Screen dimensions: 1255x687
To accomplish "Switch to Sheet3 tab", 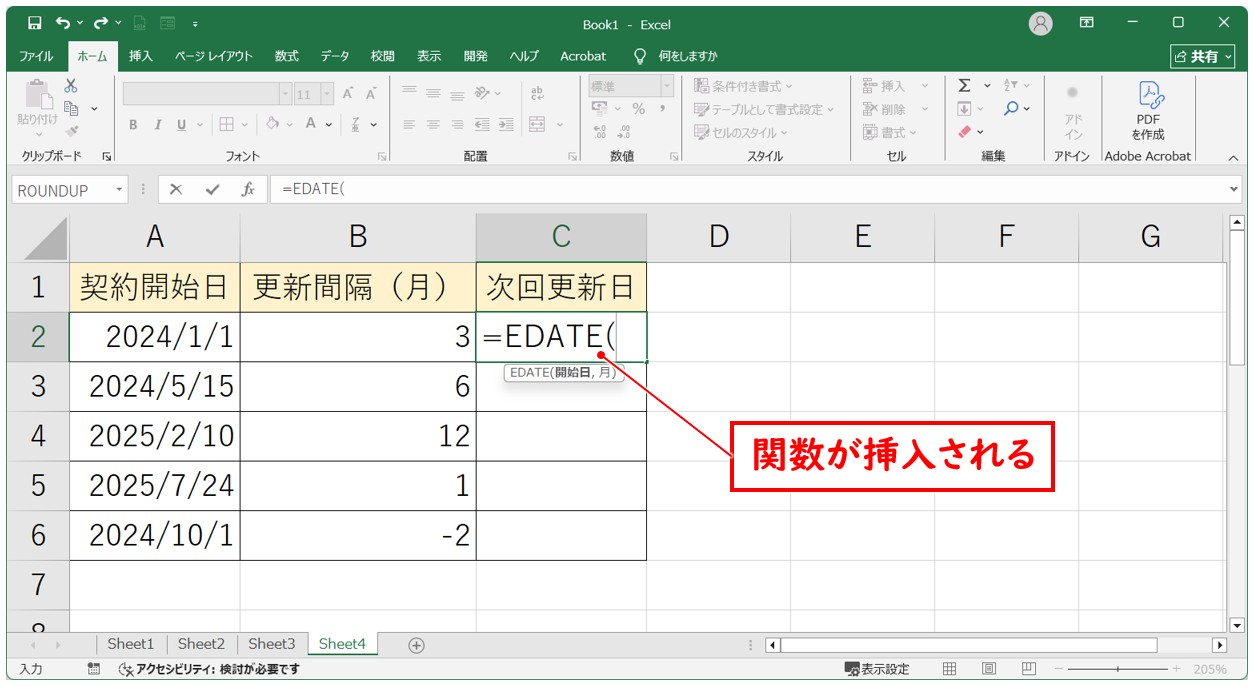I will [x=272, y=645].
